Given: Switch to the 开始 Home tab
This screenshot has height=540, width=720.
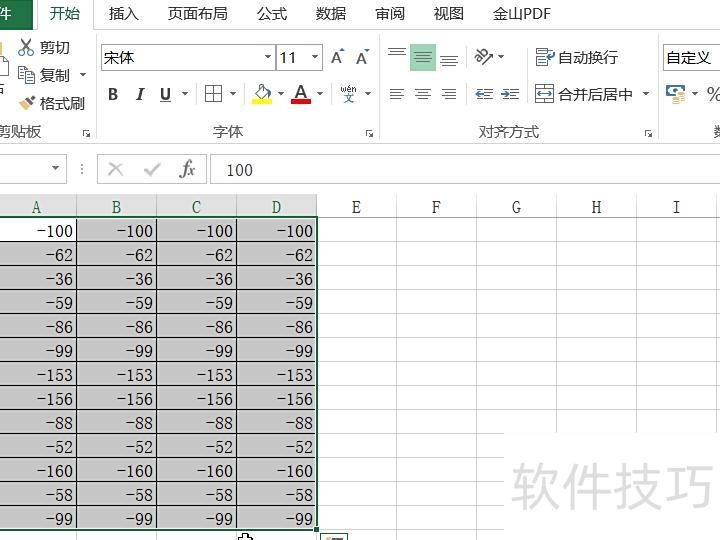Looking at the screenshot, I should click(64, 13).
